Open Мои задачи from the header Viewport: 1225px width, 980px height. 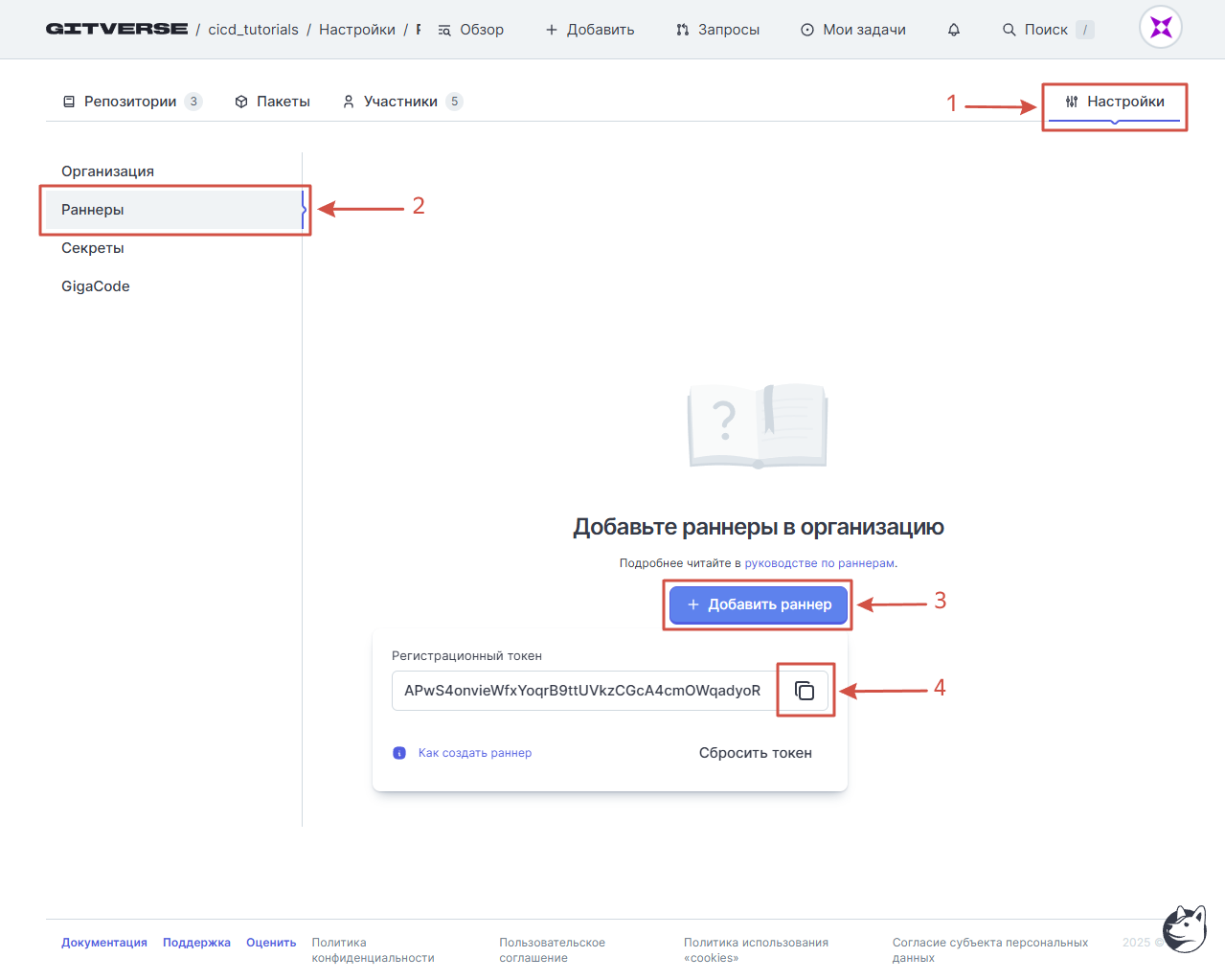852,30
